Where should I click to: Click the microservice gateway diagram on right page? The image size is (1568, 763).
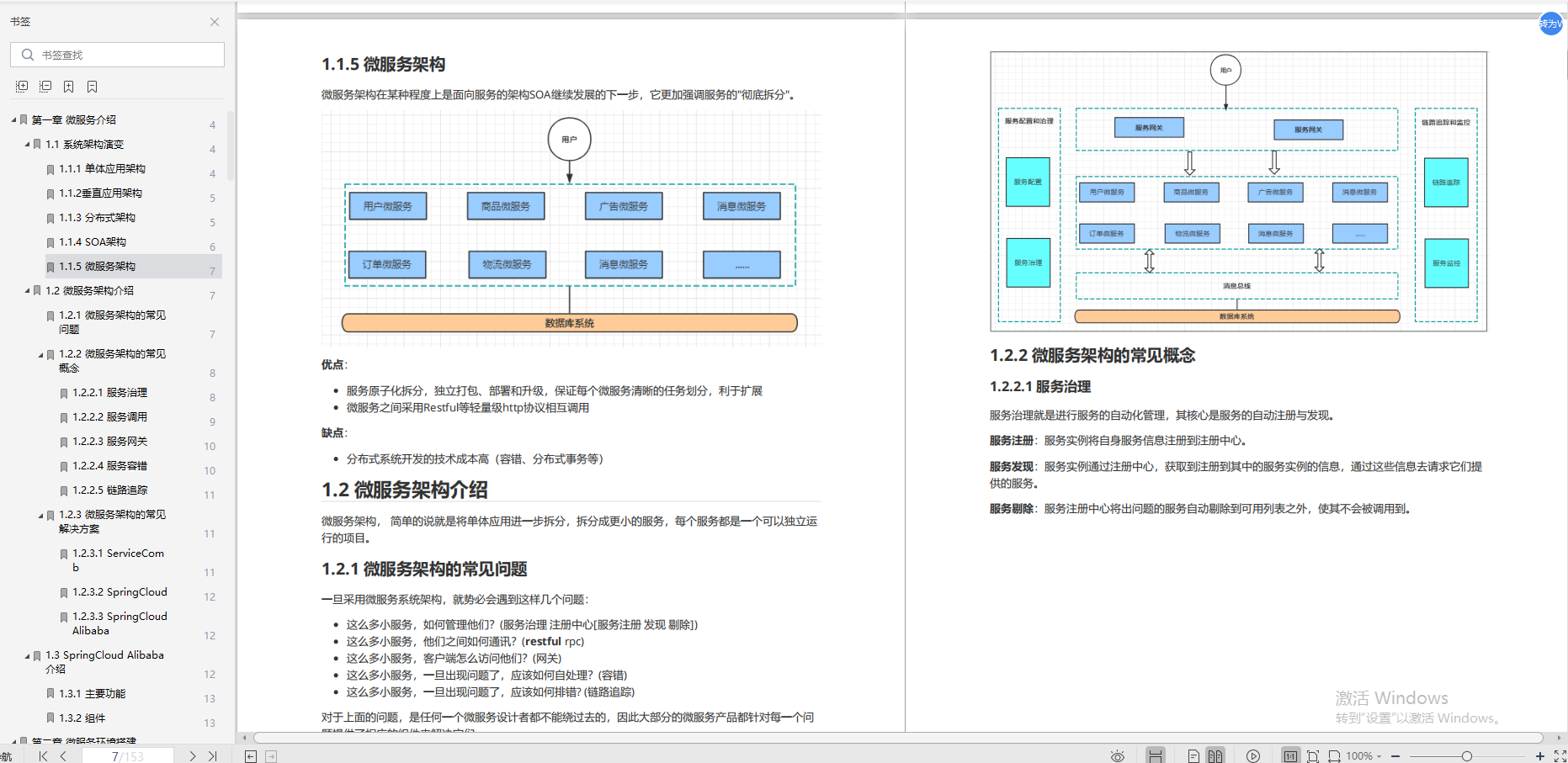point(1238,191)
